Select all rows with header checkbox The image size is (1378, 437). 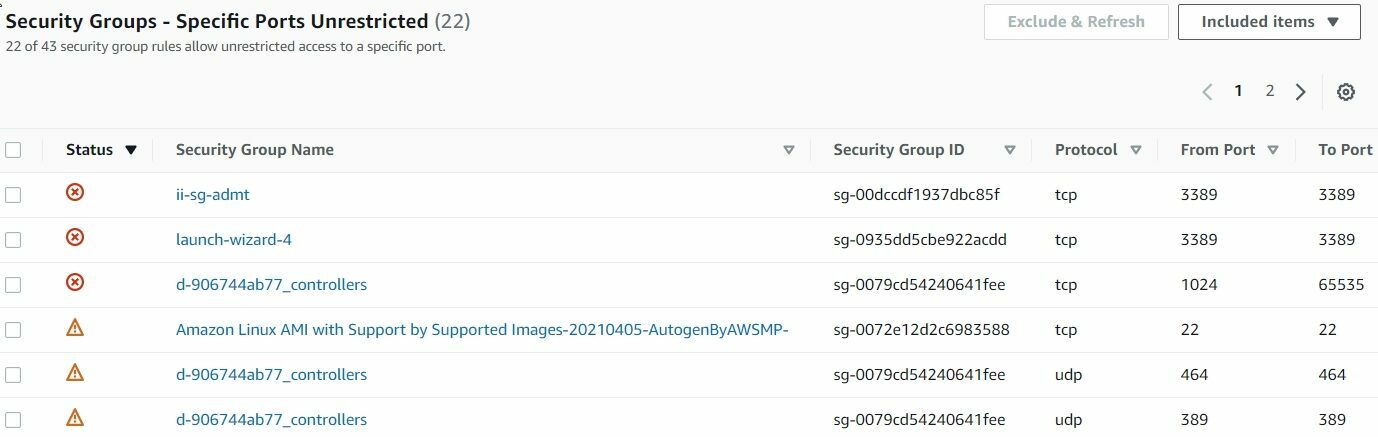point(13,150)
